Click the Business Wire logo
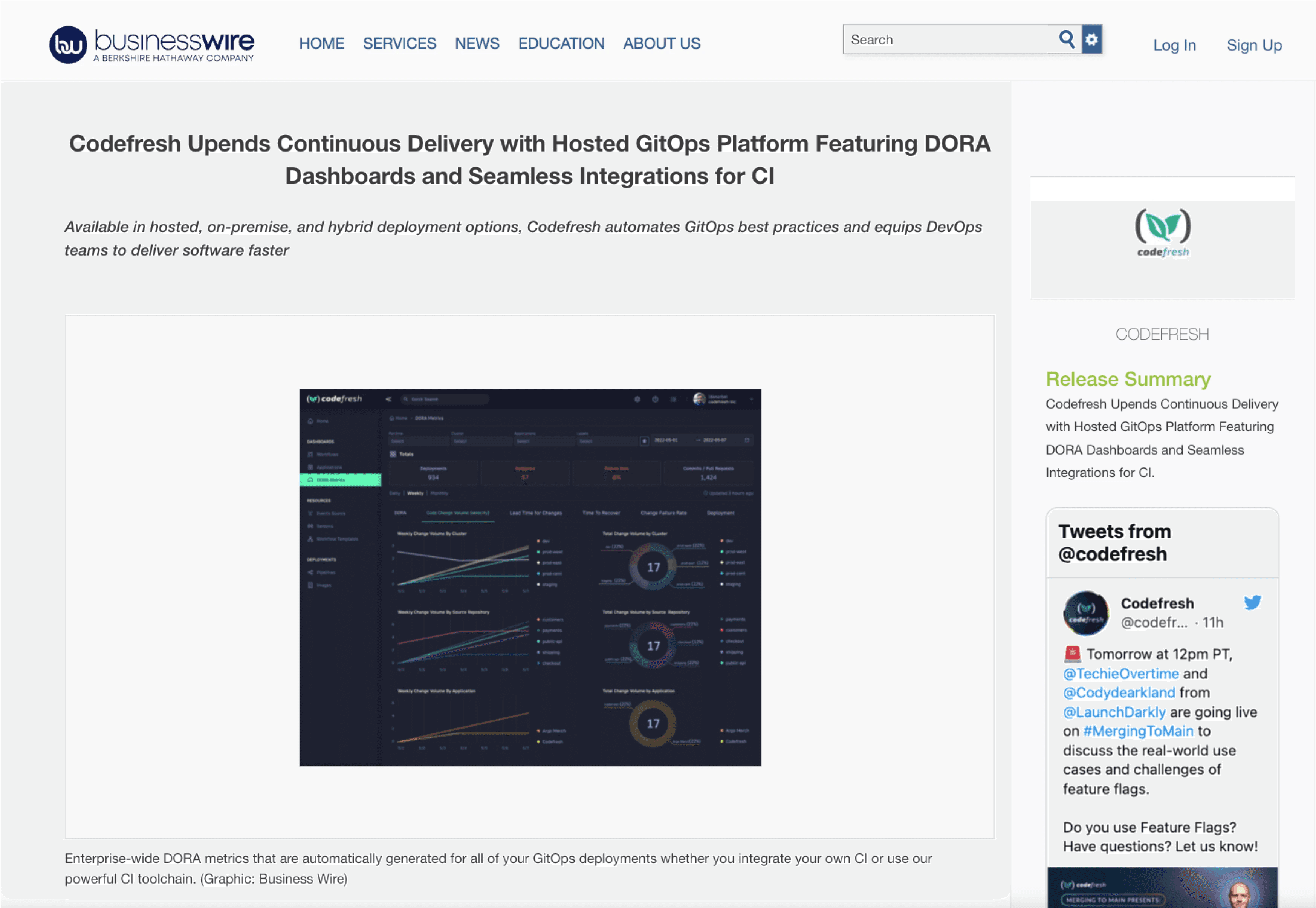This screenshot has height=908, width=1316. tap(151, 44)
